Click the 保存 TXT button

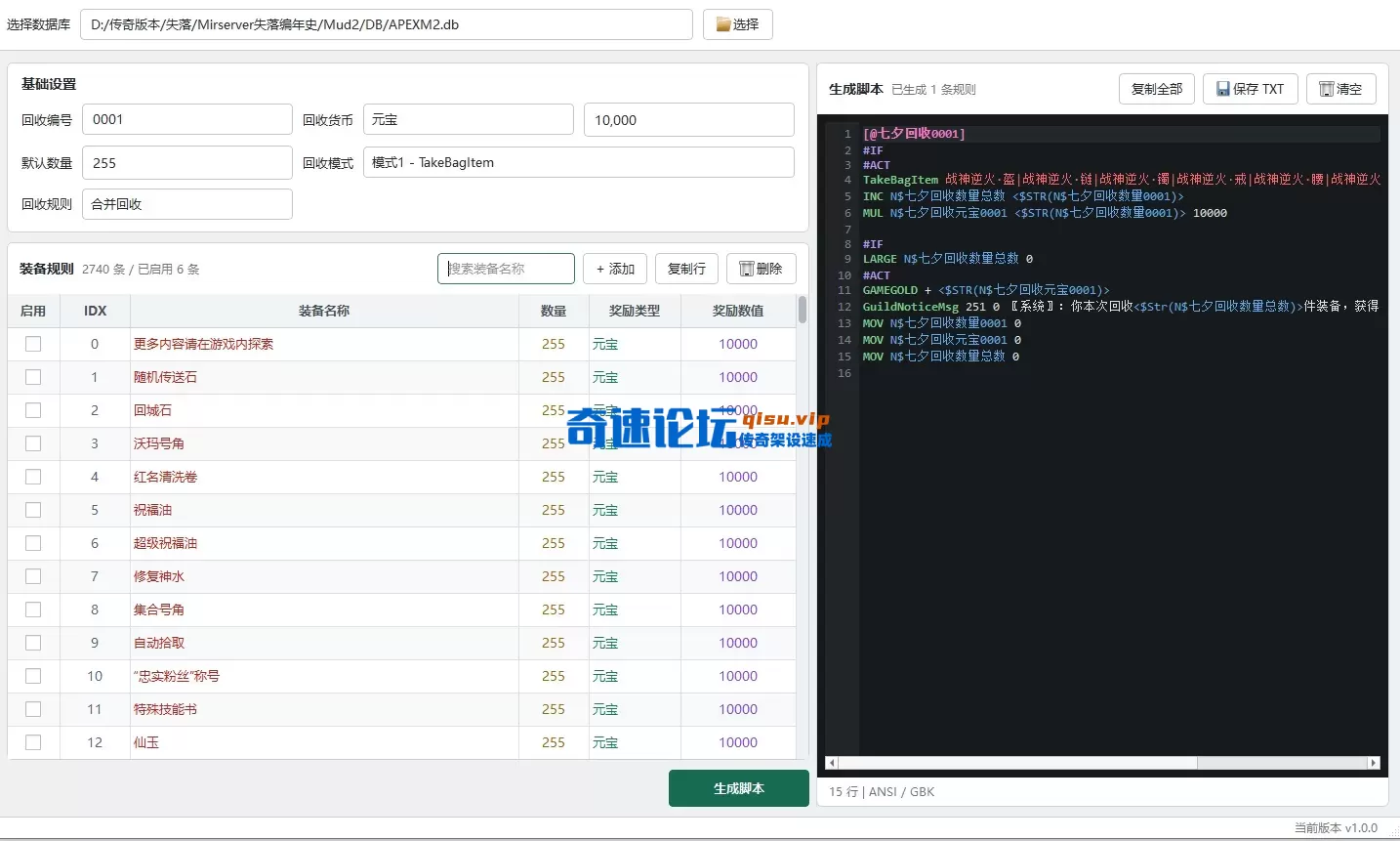click(x=1250, y=89)
